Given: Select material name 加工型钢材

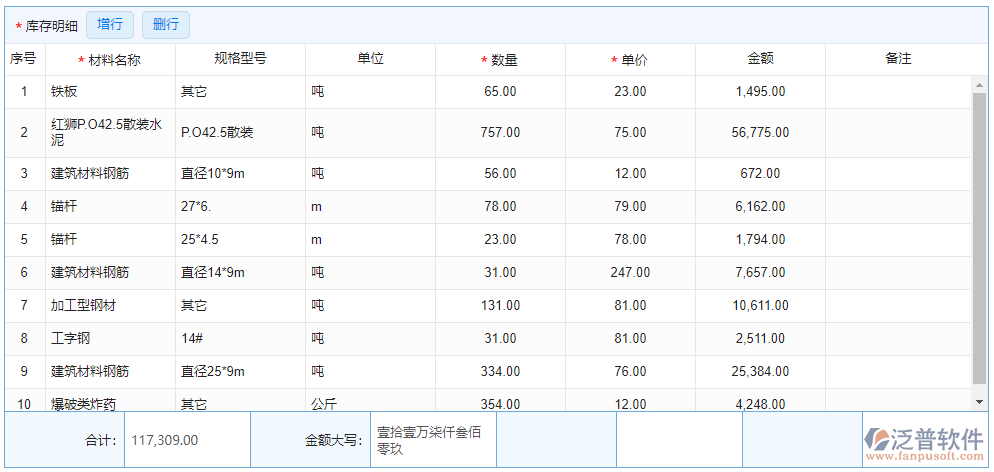Looking at the screenshot, I should pyautogui.click(x=110, y=305).
